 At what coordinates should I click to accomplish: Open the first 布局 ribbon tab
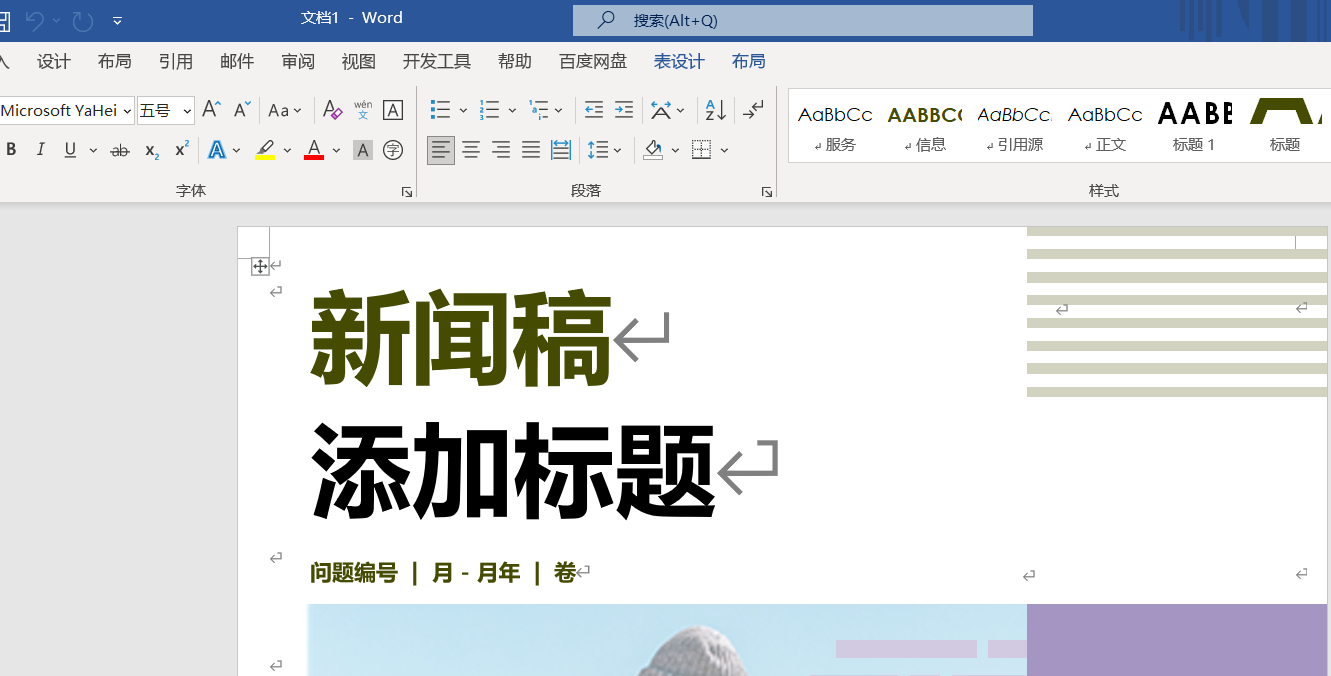point(115,61)
